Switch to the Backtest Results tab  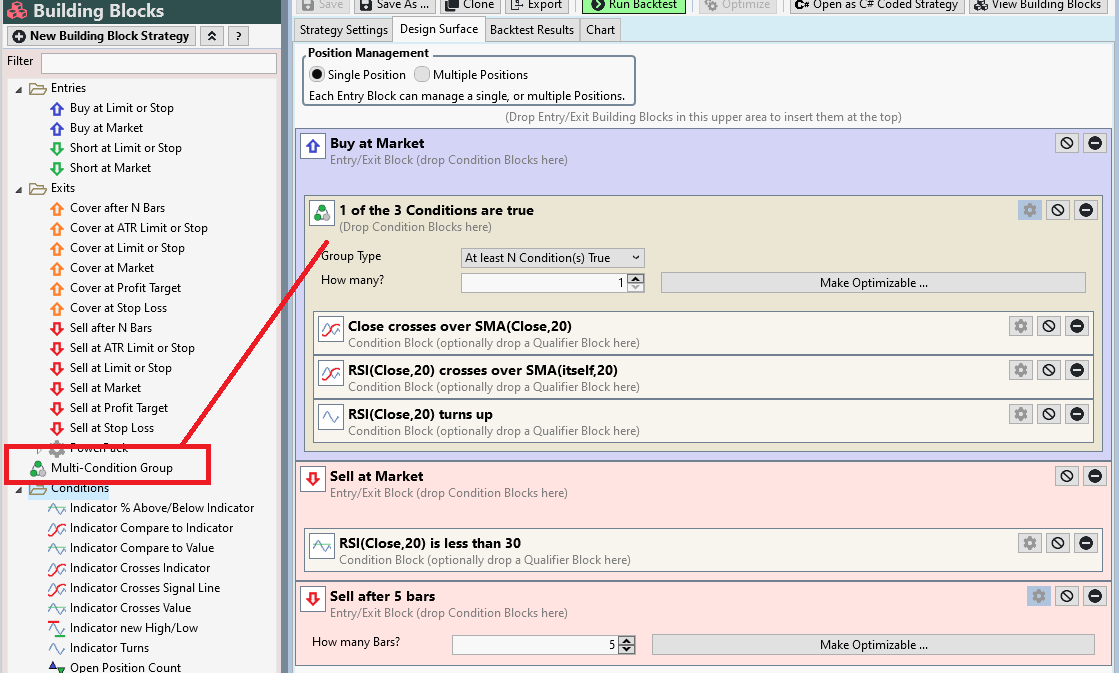[x=531, y=30]
